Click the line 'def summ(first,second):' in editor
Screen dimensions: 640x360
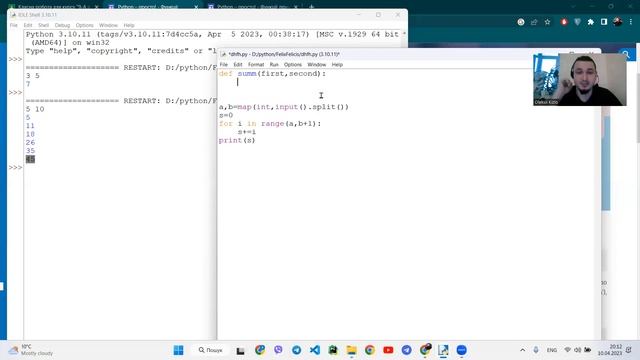point(272,74)
